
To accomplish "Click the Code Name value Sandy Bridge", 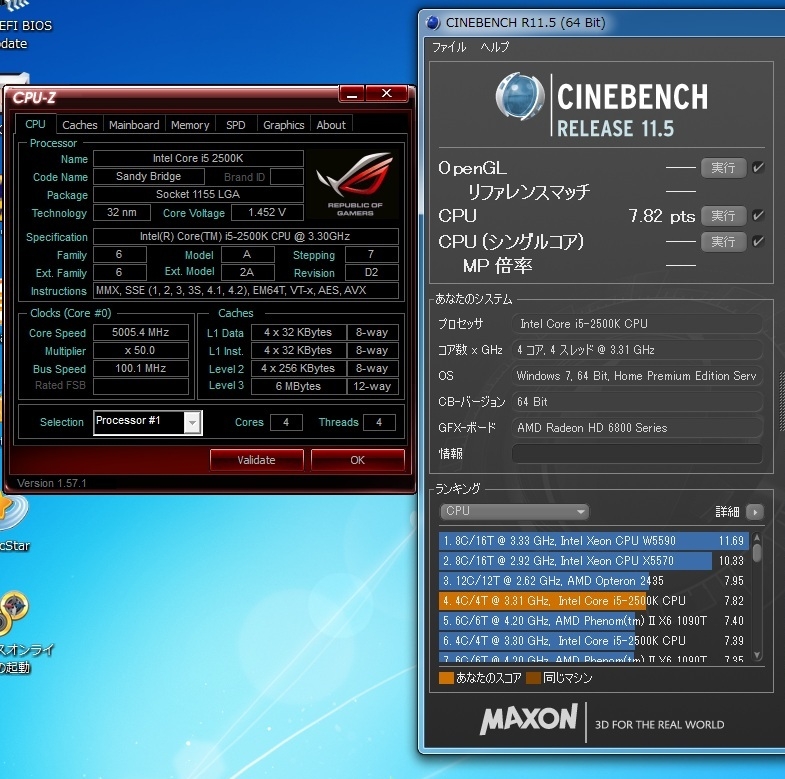I will click(x=149, y=176).
